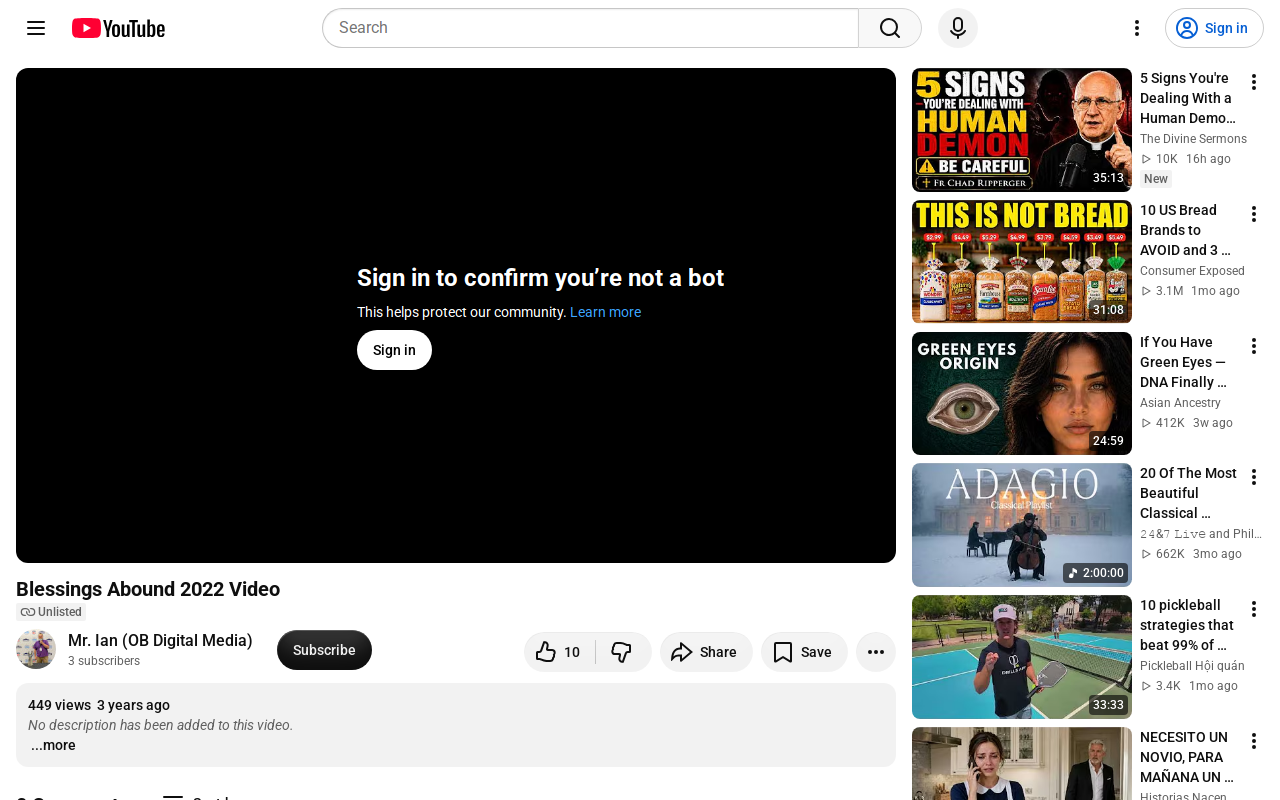Start voice search with microphone
The width and height of the screenshot is (1280, 800).
coord(958,28)
